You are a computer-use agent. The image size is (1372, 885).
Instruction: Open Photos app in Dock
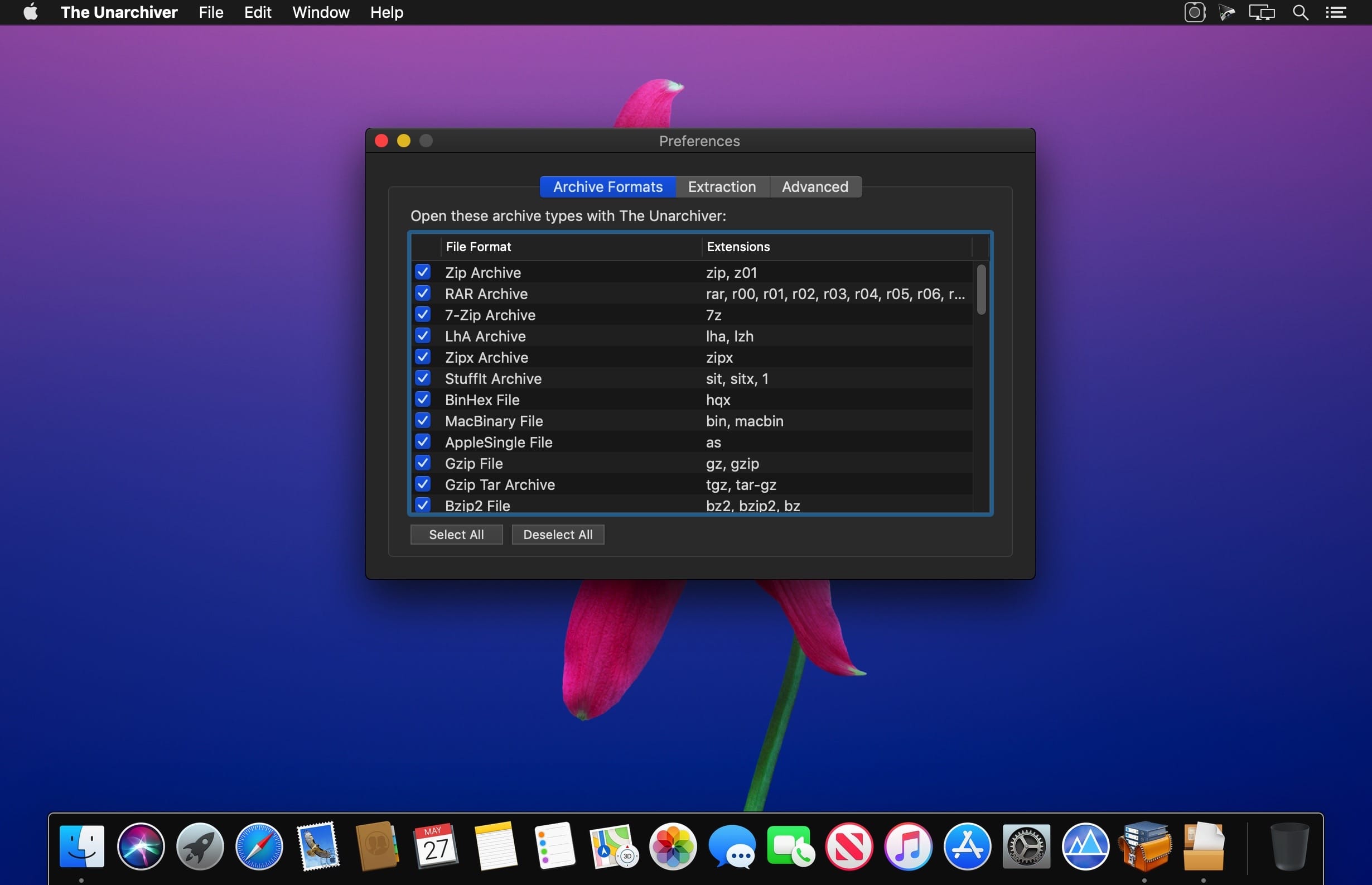(673, 846)
